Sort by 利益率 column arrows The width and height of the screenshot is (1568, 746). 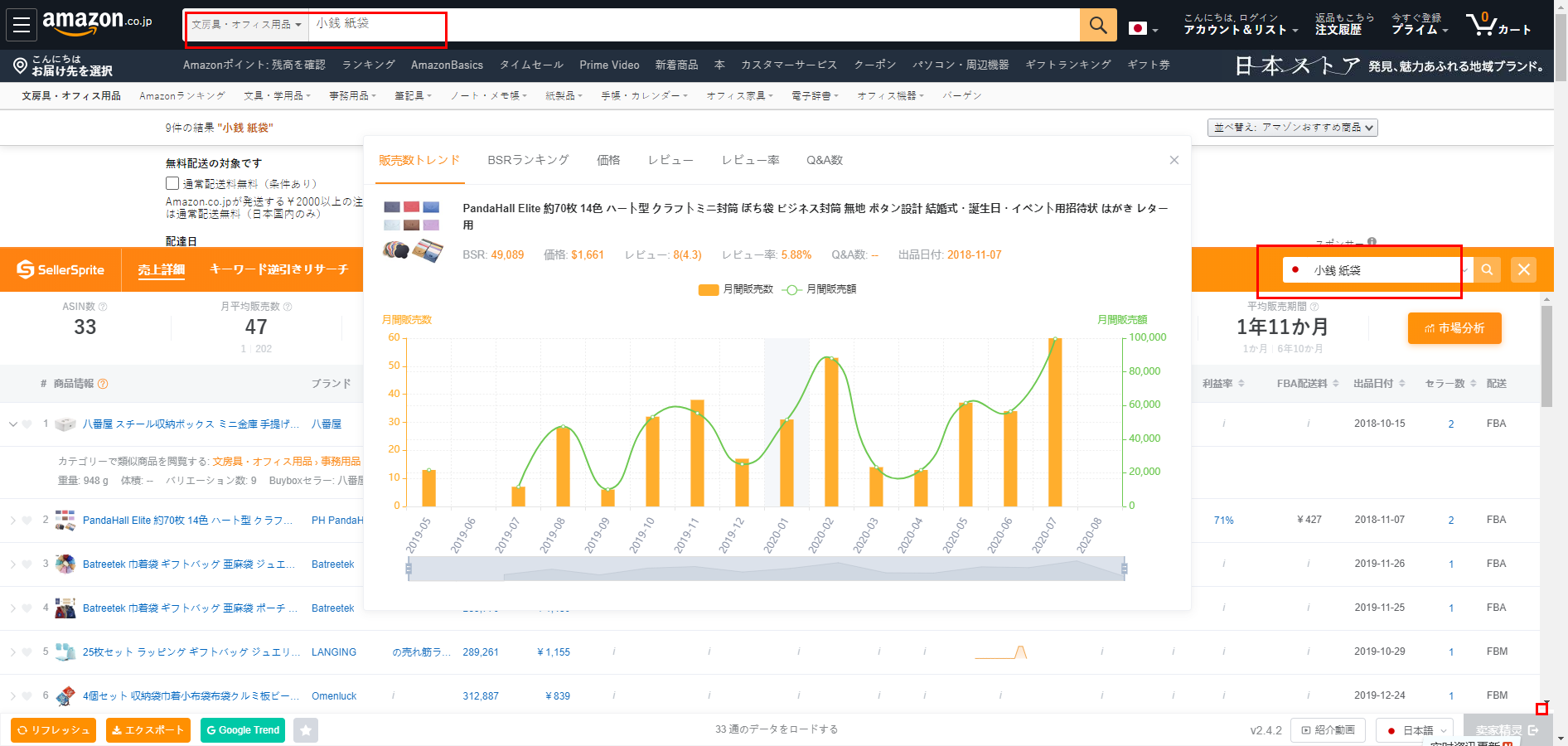[x=1241, y=384]
